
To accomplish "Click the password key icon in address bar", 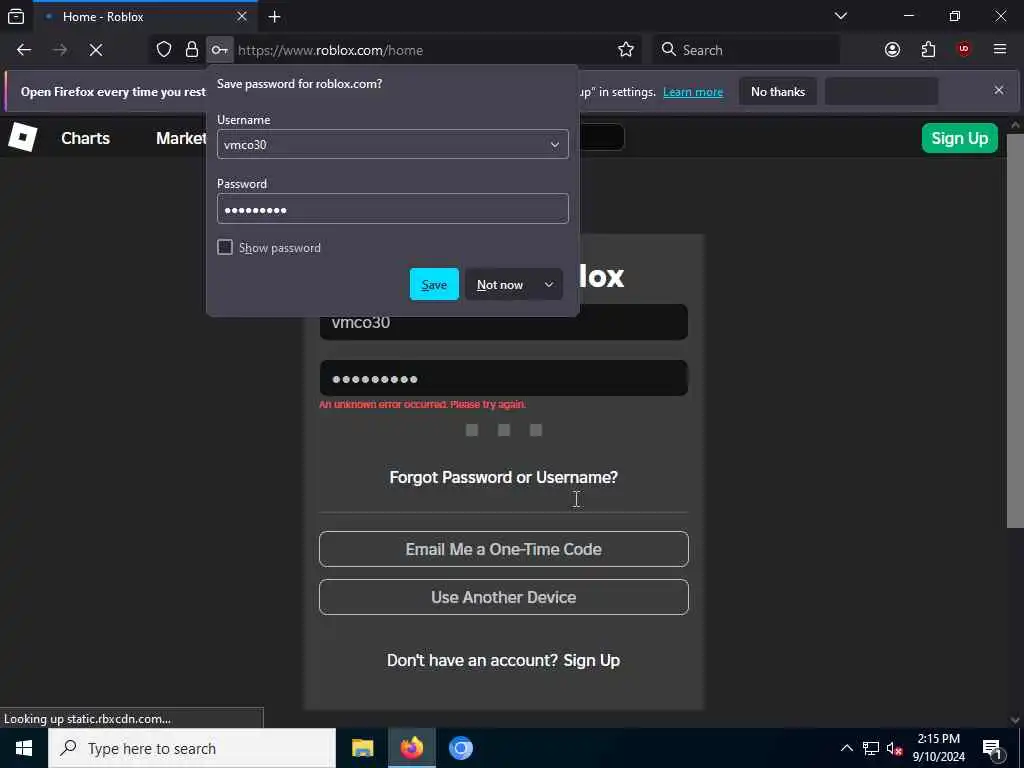I will coord(219,50).
